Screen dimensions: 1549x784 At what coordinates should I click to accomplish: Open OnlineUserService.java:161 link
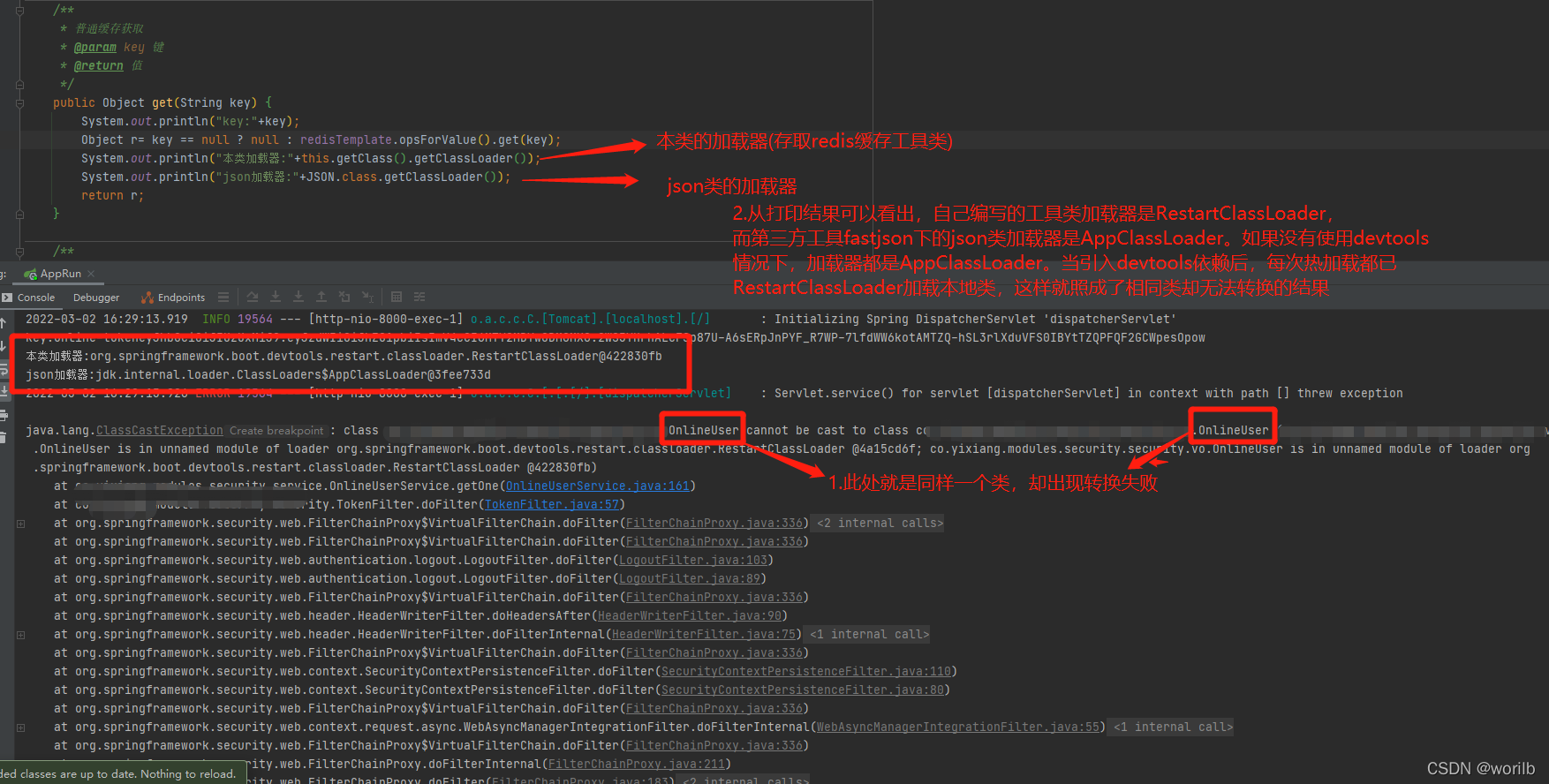point(598,486)
